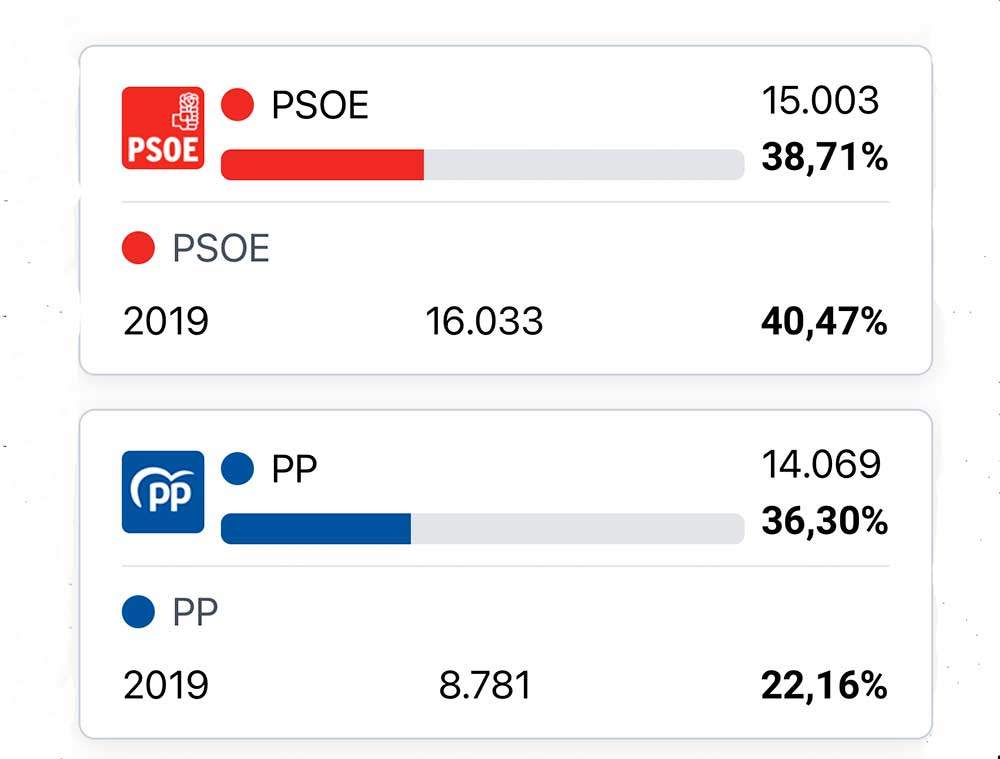Click the PP vote count 14.069

click(x=821, y=464)
